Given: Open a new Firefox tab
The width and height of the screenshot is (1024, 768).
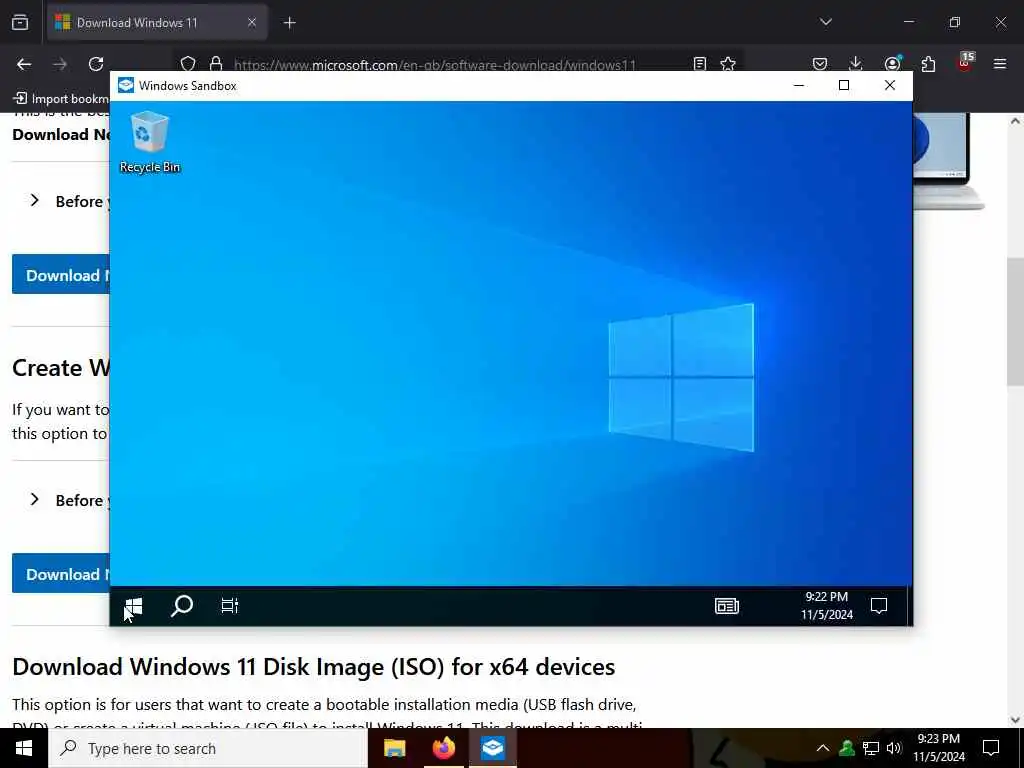Looking at the screenshot, I should [290, 23].
